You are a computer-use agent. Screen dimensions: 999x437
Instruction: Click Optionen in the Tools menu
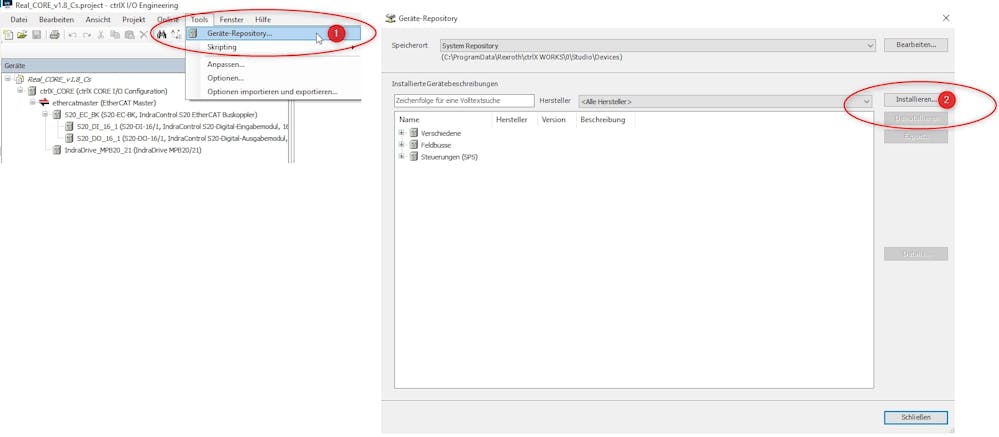225,78
